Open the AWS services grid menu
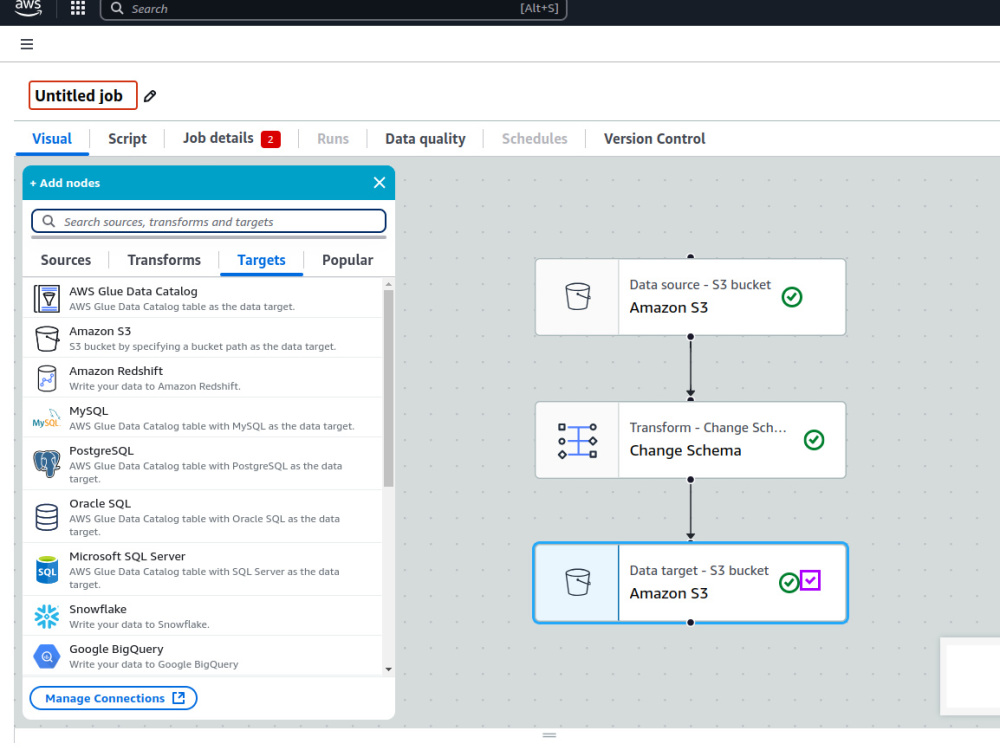This screenshot has width=1000, height=750. click(78, 8)
